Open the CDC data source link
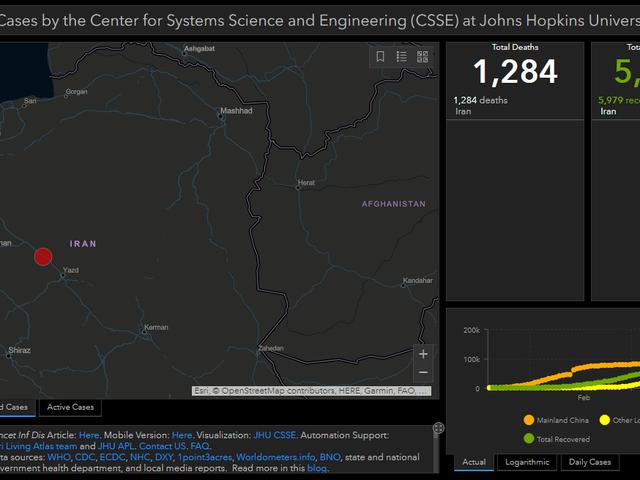Screen dimensions: 640x480 (85, 457)
